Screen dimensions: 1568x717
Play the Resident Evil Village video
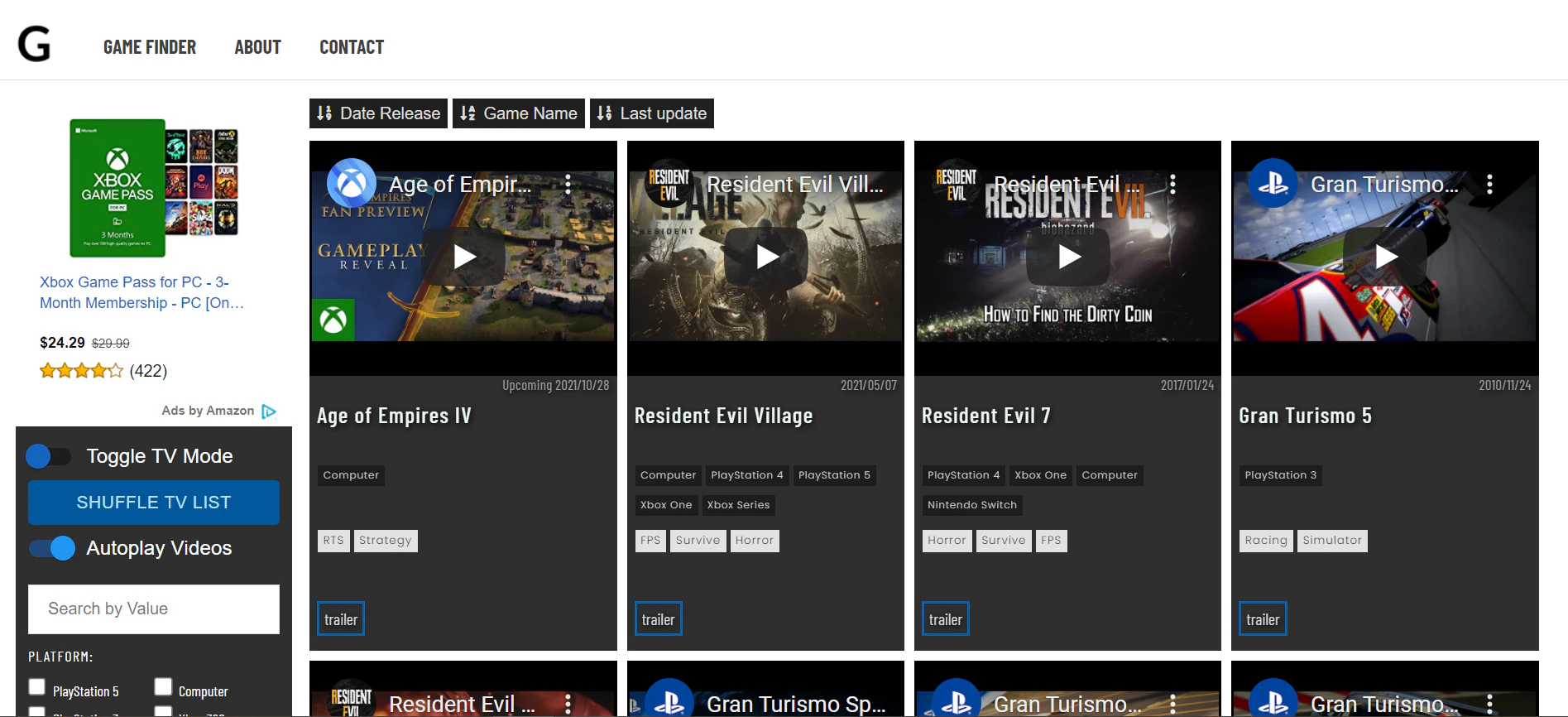click(x=766, y=257)
